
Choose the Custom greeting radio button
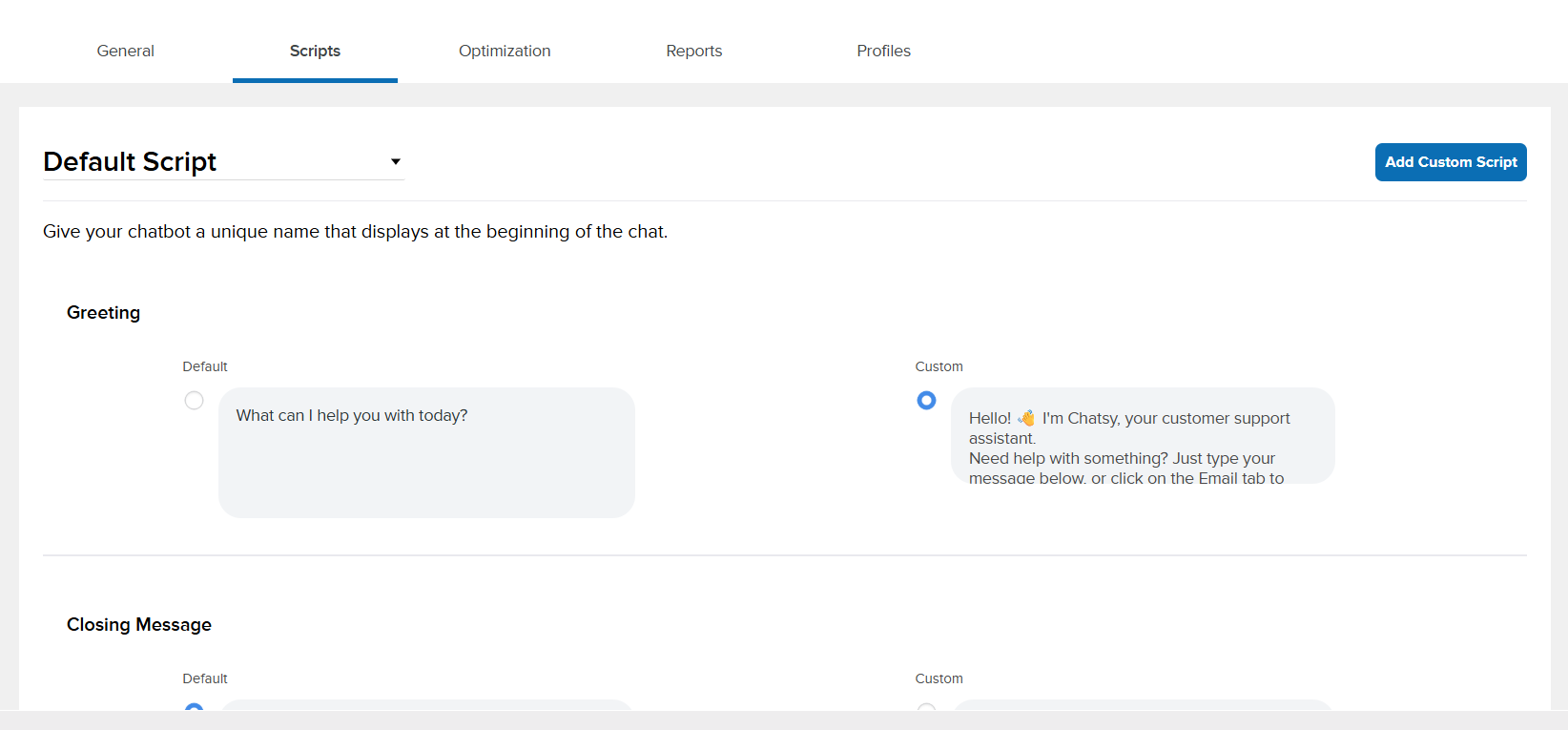click(926, 401)
